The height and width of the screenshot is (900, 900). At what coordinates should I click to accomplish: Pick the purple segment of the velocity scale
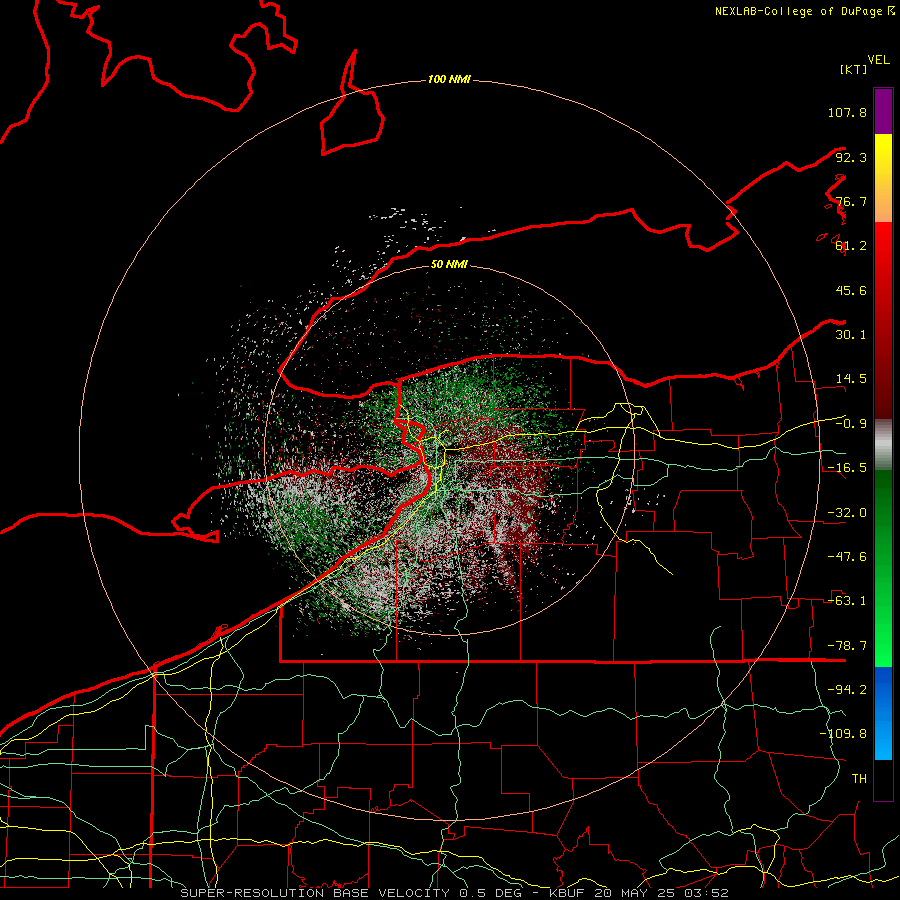[883, 111]
